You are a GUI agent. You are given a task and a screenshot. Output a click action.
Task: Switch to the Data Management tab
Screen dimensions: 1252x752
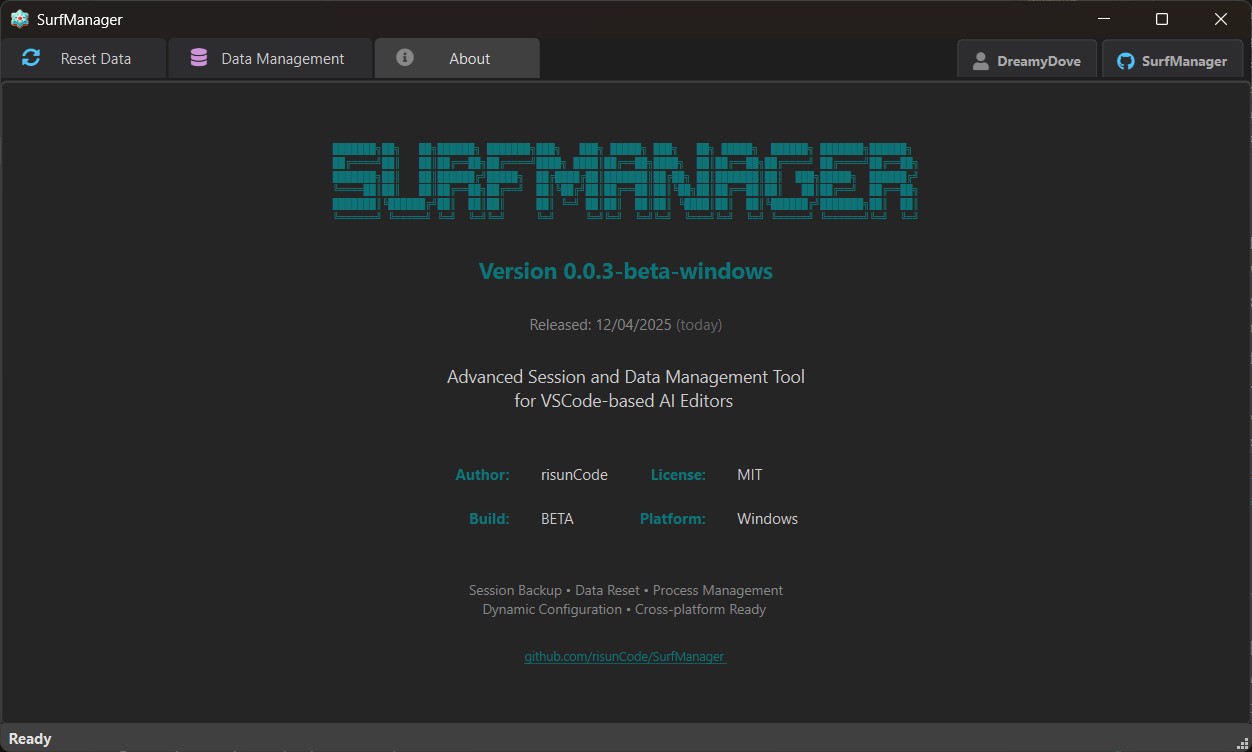coord(270,58)
